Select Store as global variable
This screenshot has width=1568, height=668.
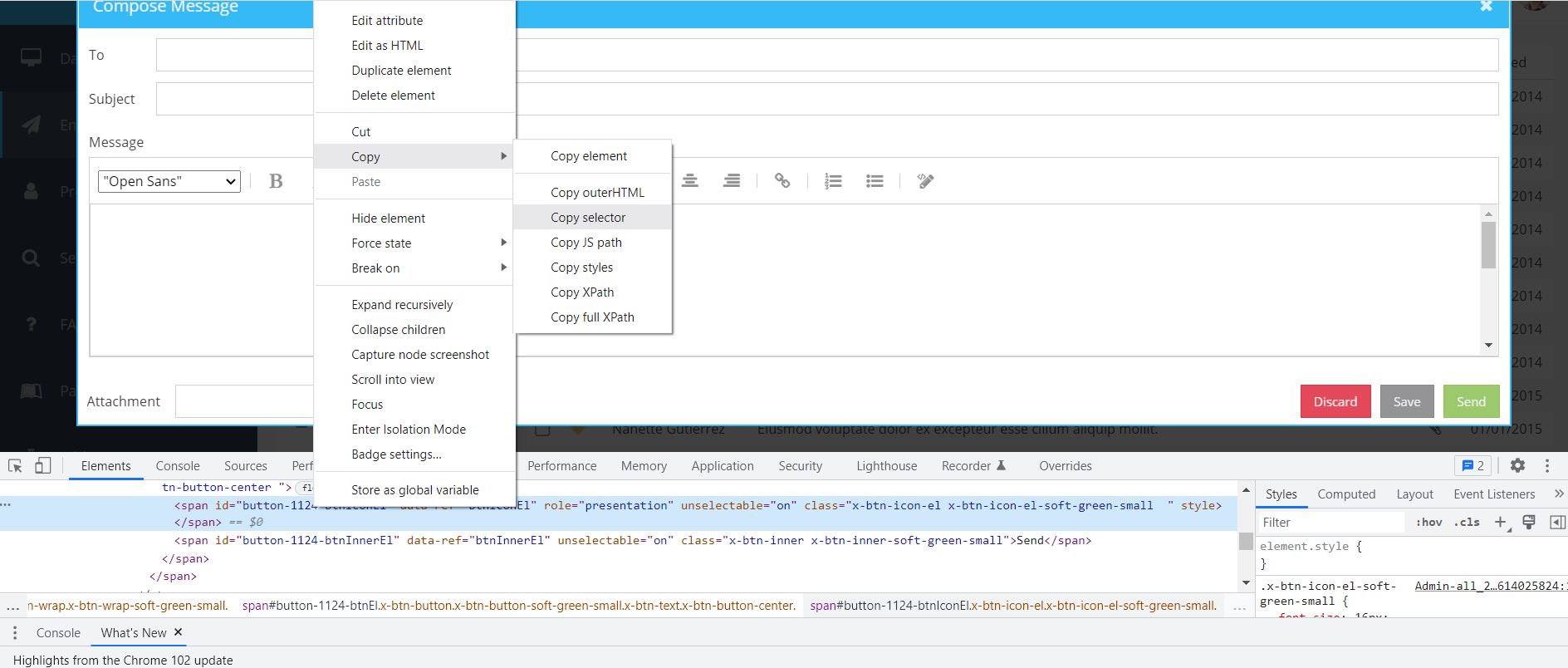(414, 490)
